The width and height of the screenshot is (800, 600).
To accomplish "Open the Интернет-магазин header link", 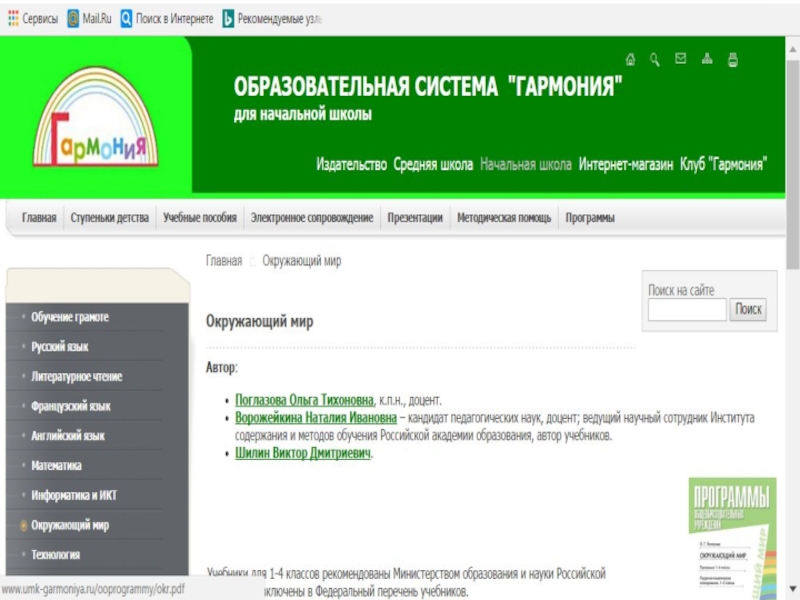I will [626, 164].
